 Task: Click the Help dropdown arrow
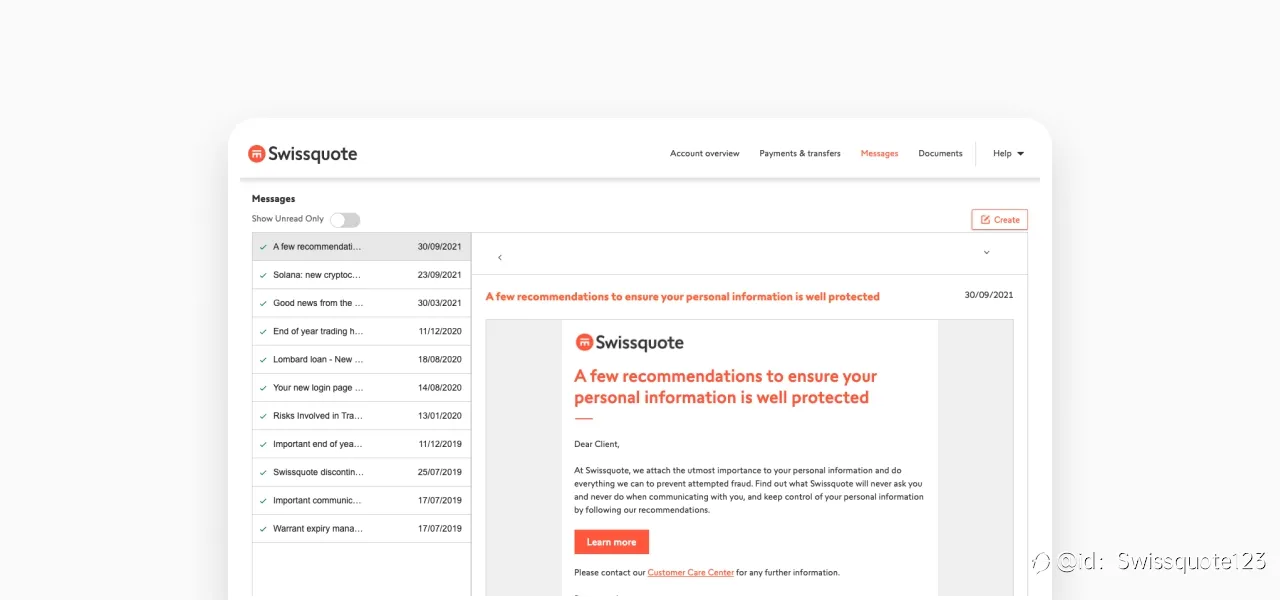(1020, 154)
